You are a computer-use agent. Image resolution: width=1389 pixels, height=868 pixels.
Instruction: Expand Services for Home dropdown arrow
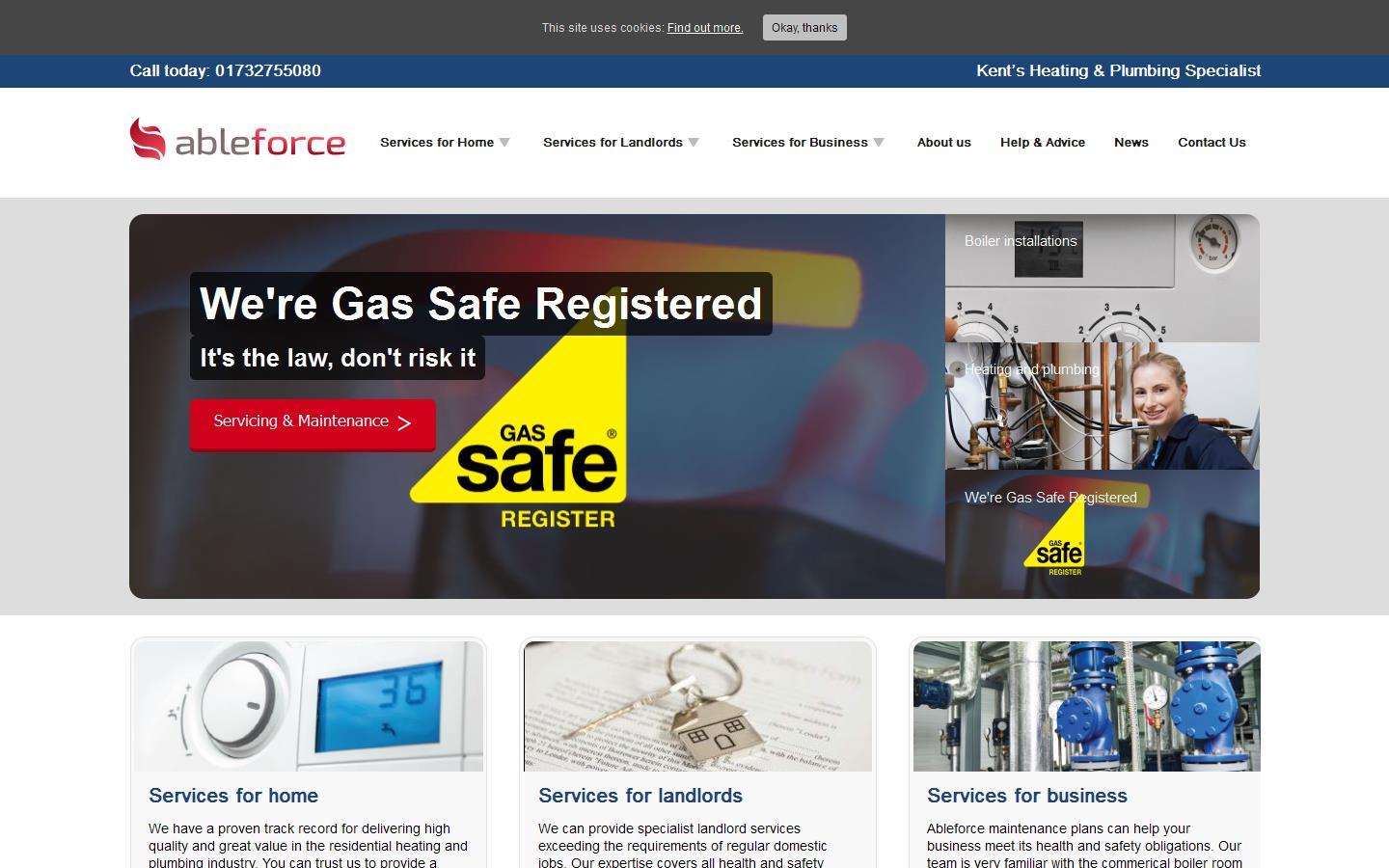pyautogui.click(x=504, y=143)
